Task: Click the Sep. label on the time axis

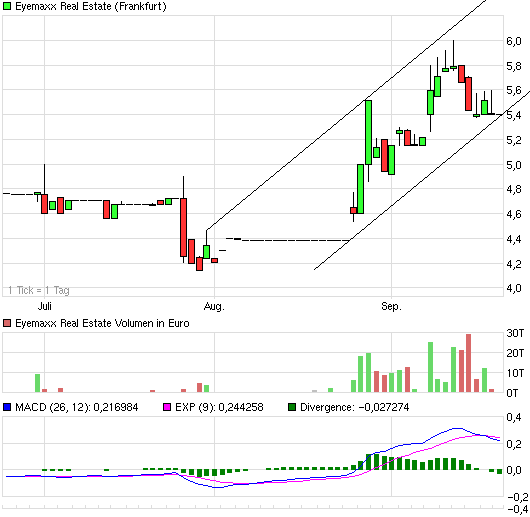Action: tap(391, 306)
